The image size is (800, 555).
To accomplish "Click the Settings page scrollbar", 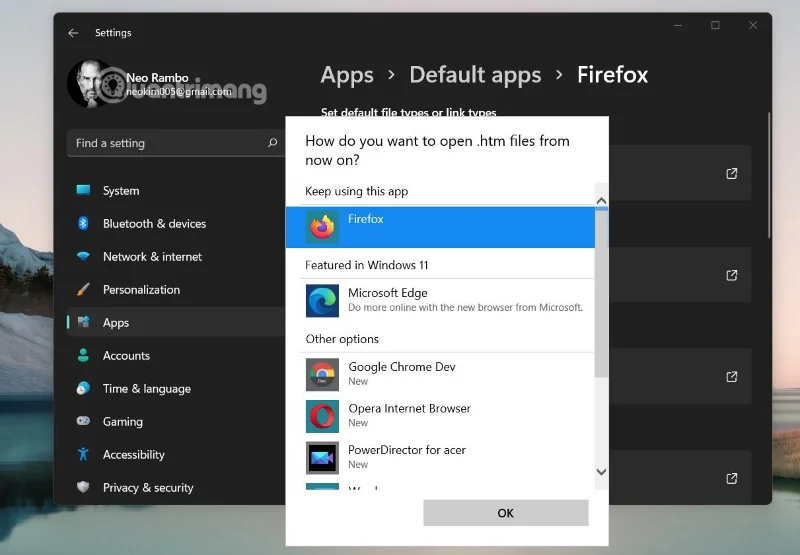I will pyautogui.click(x=769, y=175).
